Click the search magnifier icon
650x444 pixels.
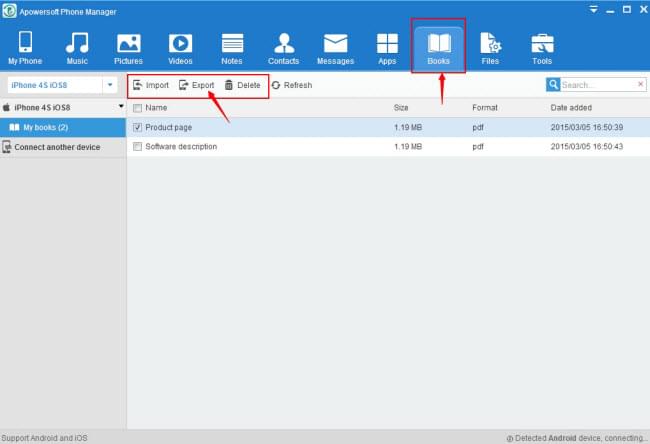553,85
